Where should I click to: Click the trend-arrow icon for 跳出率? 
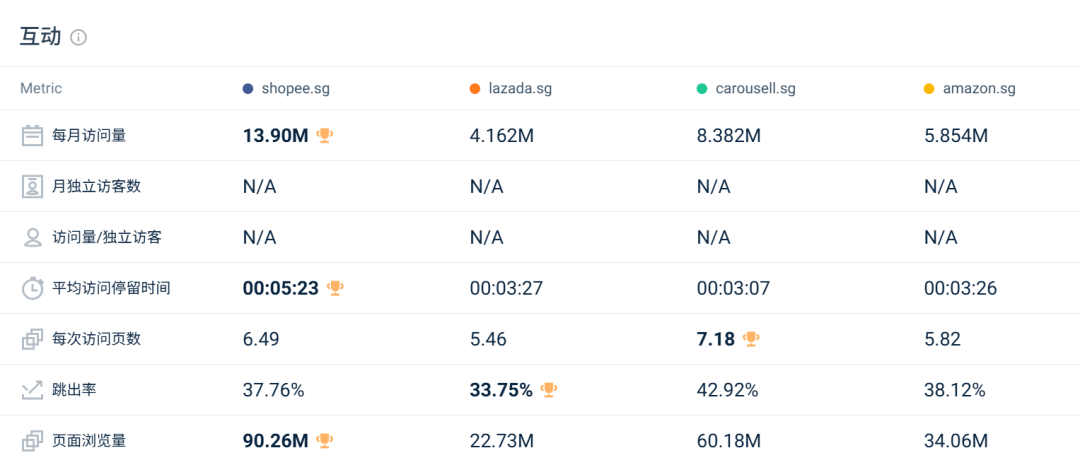[x=32, y=390]
